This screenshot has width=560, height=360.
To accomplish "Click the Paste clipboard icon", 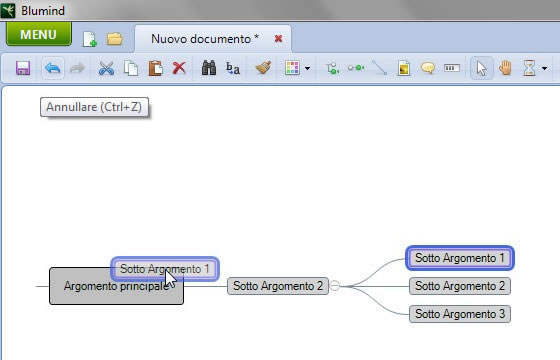I will click(155, 68).
